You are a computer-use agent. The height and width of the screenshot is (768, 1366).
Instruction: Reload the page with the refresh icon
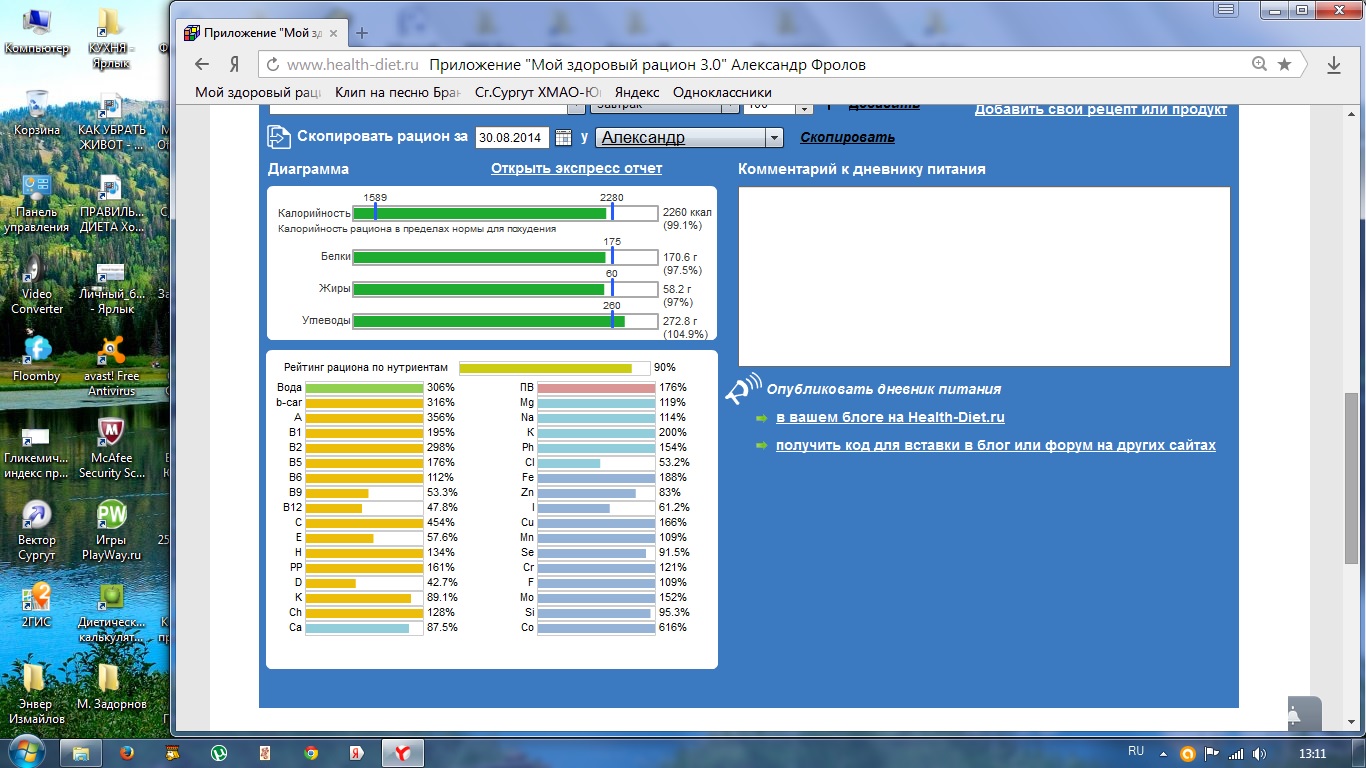tap(271, 64)
